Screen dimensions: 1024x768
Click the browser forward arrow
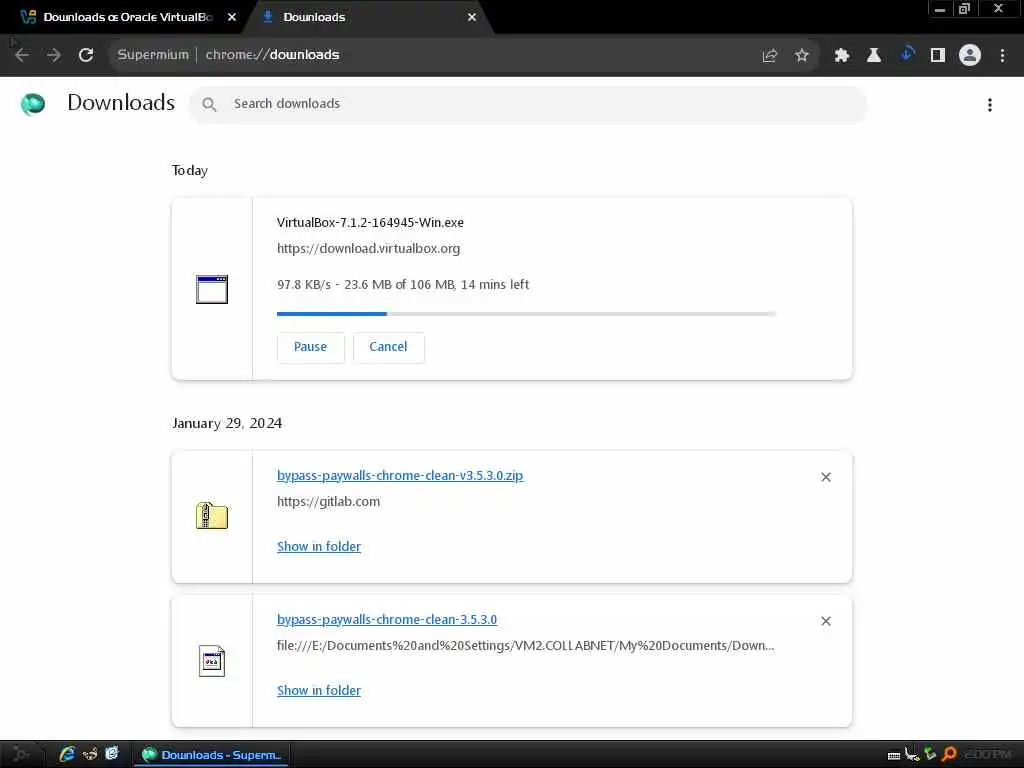(x=54, y=55)
